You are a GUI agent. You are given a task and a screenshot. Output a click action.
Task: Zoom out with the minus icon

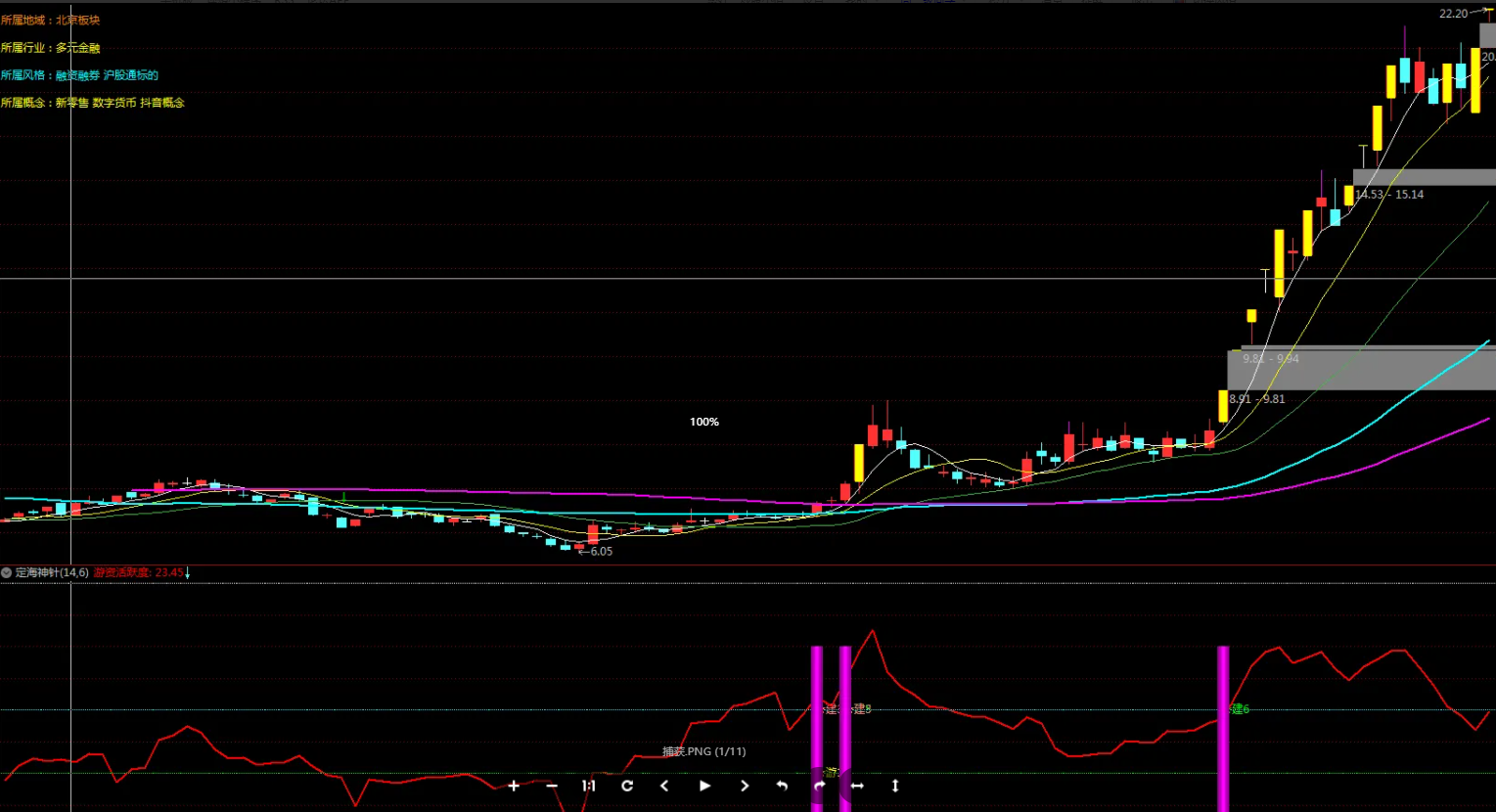click(552, 786)
